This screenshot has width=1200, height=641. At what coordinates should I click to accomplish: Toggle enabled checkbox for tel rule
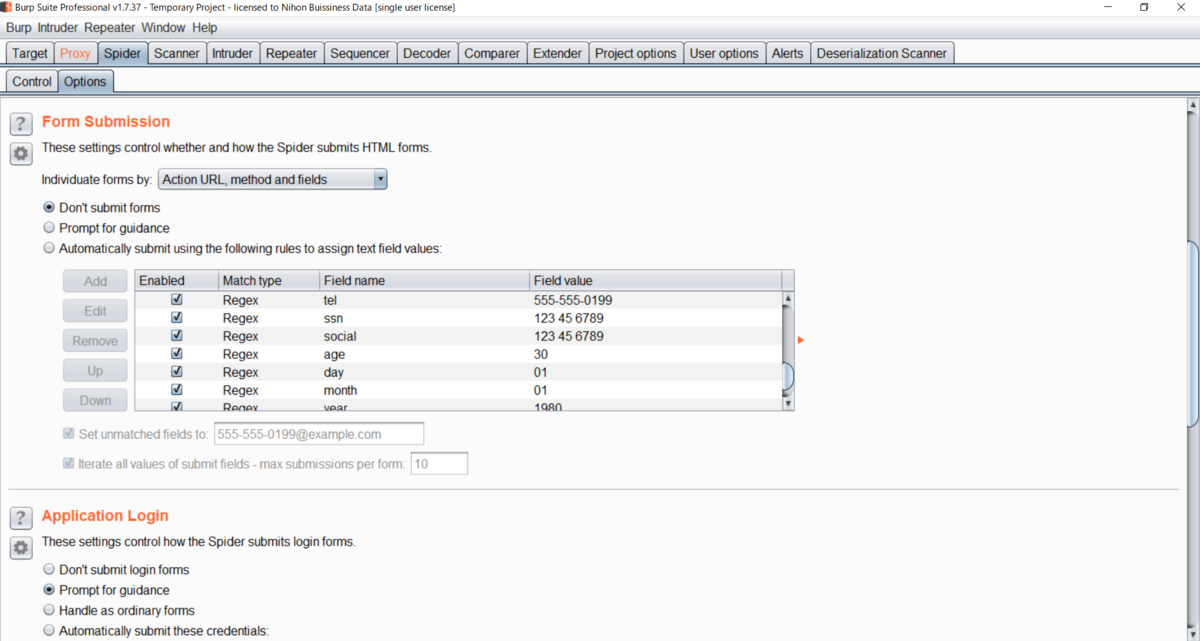click(x=177, y=300)
